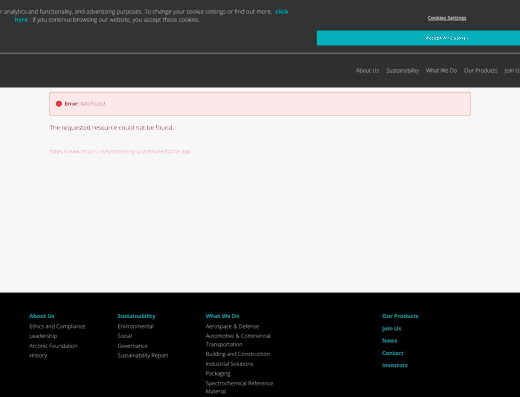Open footer News link
The width and height of the screenshot is (520, 397).
(389, 341)
